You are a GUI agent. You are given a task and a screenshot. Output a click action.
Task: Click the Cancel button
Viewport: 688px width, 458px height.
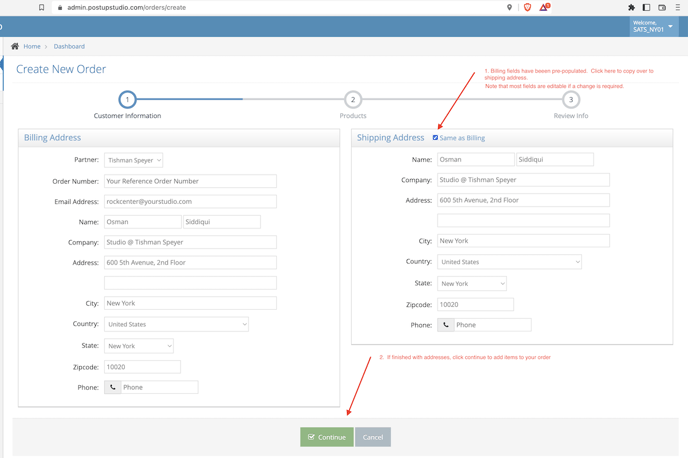pyautogui.click(x=373, y=437)
